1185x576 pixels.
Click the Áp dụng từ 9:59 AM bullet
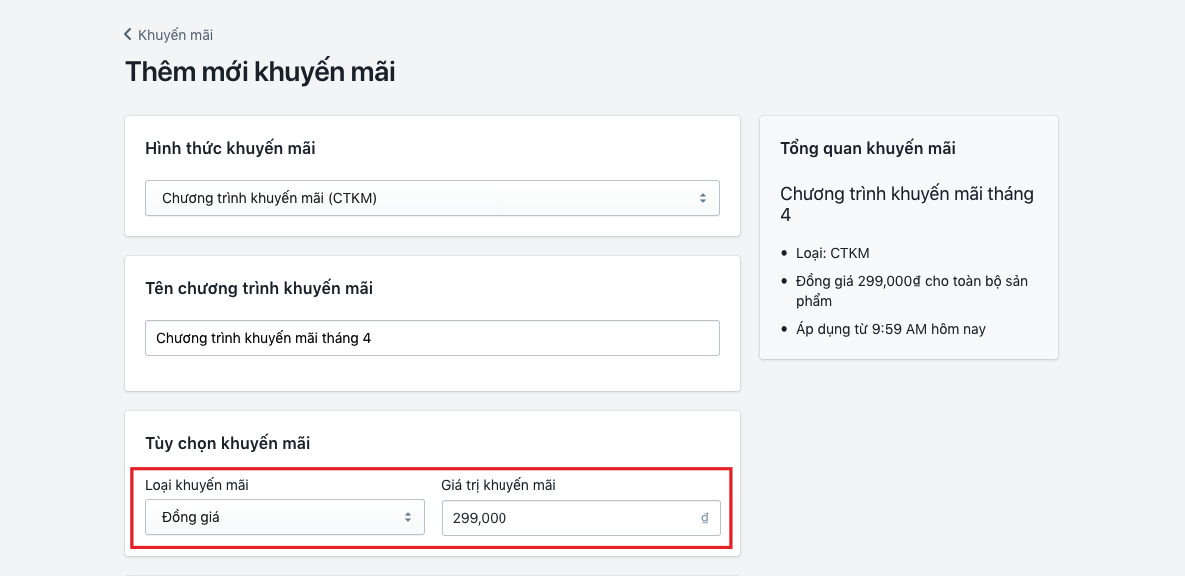(x=889, y=328)
